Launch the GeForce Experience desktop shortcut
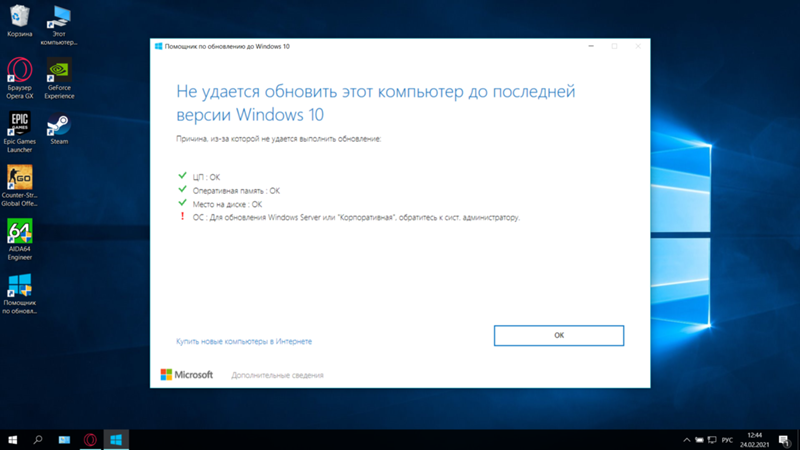The width and height of the screenshot is (800, 450). pos(59,78)
